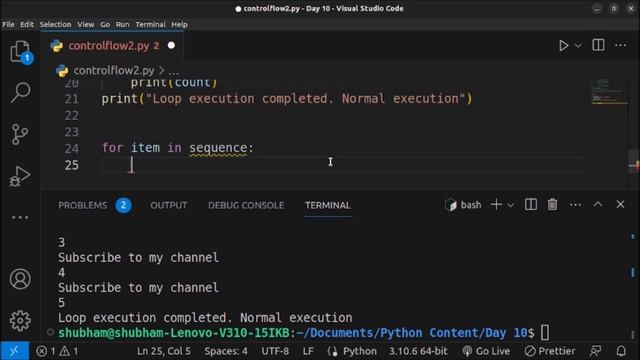Click the Prettier status item

pyautogui.click(x=550, y=351)
